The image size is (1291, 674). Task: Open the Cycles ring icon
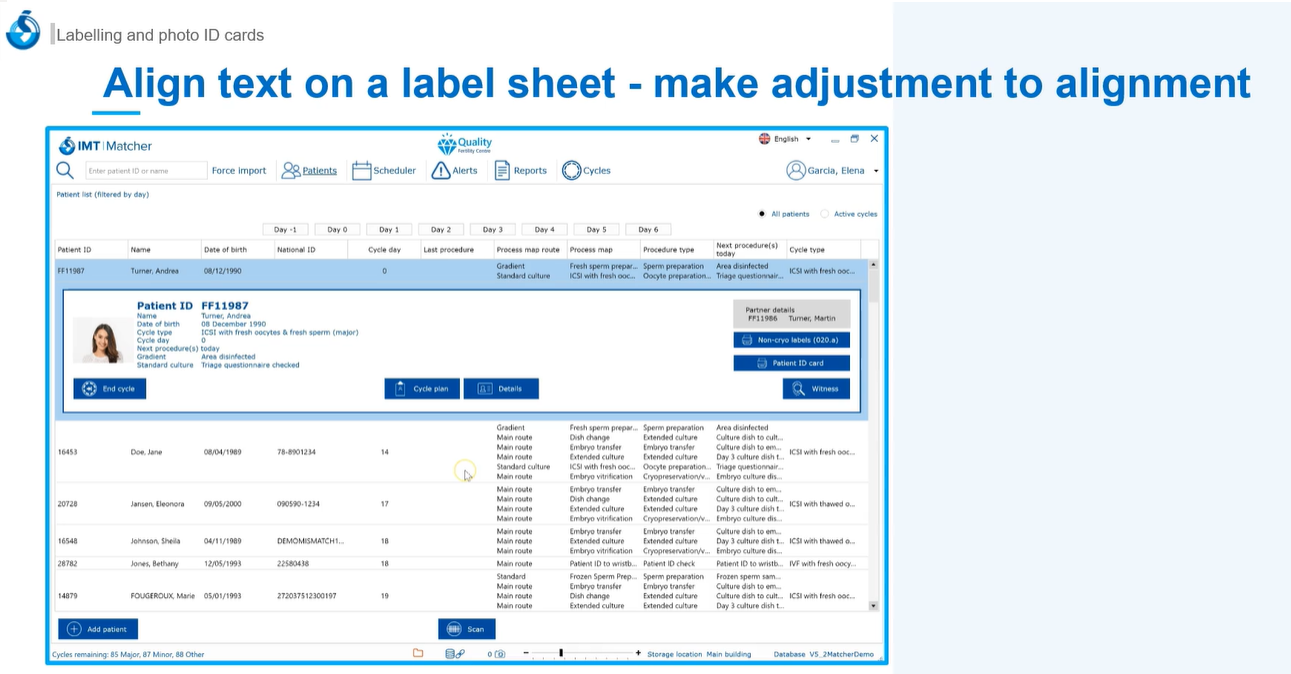click(x=571, y=171)
